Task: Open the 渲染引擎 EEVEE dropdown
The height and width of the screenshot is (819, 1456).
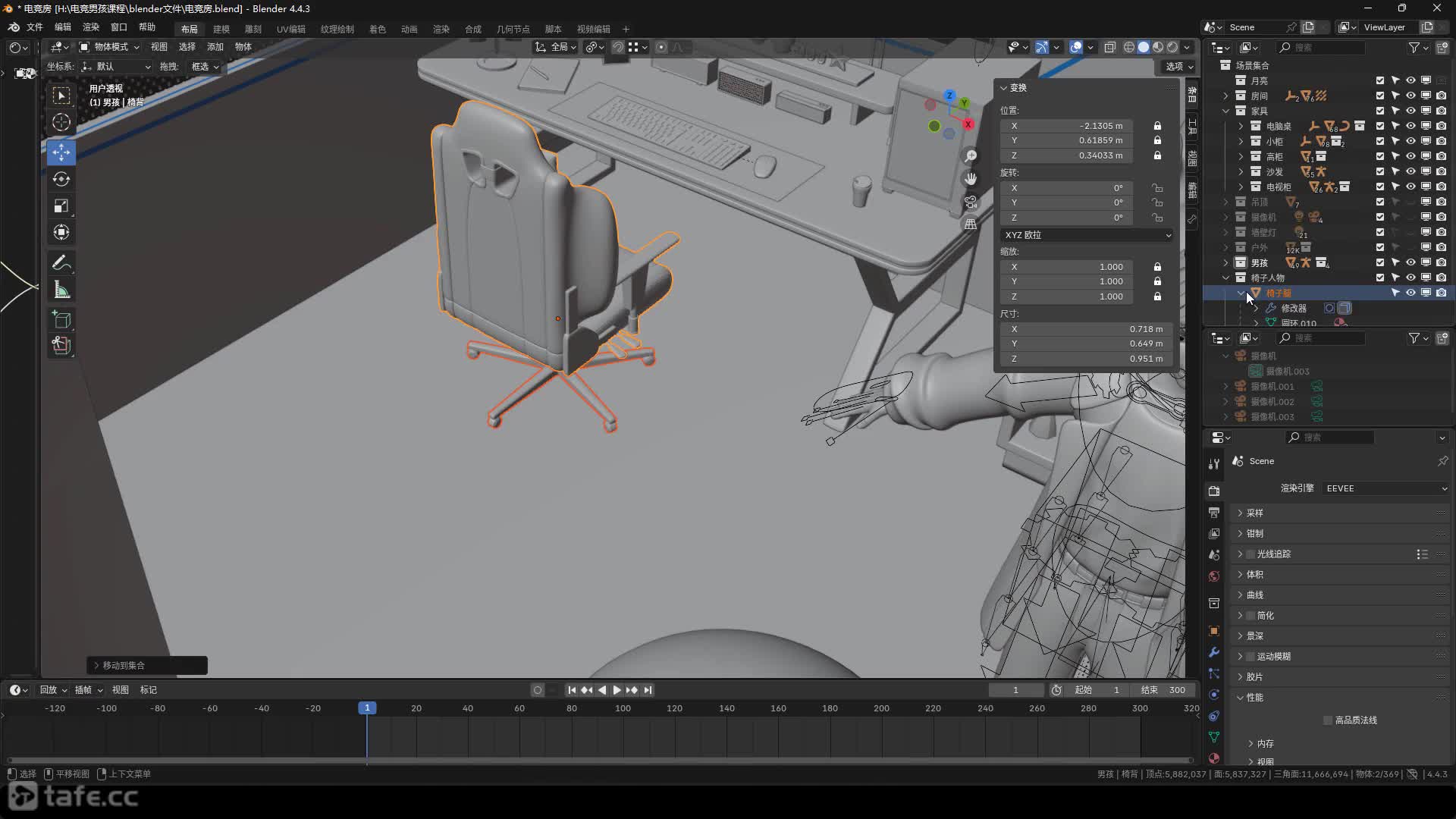Action: (1385, 488)
